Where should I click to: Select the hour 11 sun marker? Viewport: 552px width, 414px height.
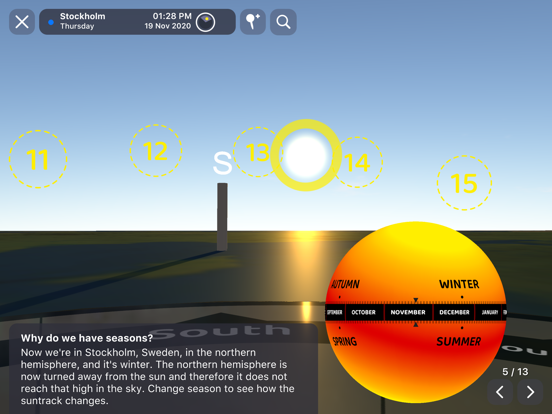click(x=38, y=159)
